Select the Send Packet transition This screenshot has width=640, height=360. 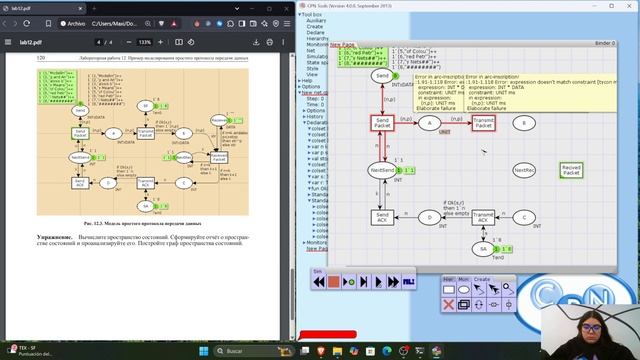pos(382,123)
